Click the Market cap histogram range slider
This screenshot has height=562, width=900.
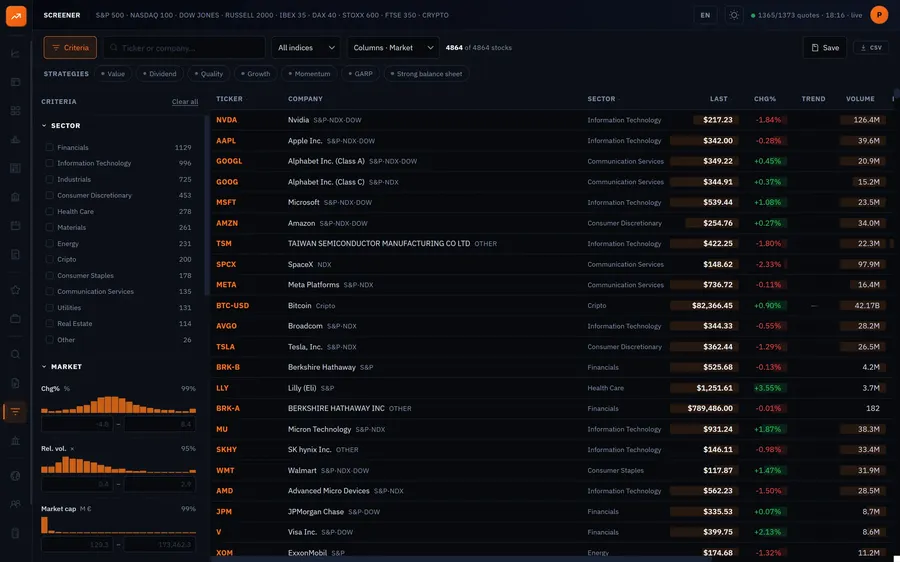click(119, 525)
